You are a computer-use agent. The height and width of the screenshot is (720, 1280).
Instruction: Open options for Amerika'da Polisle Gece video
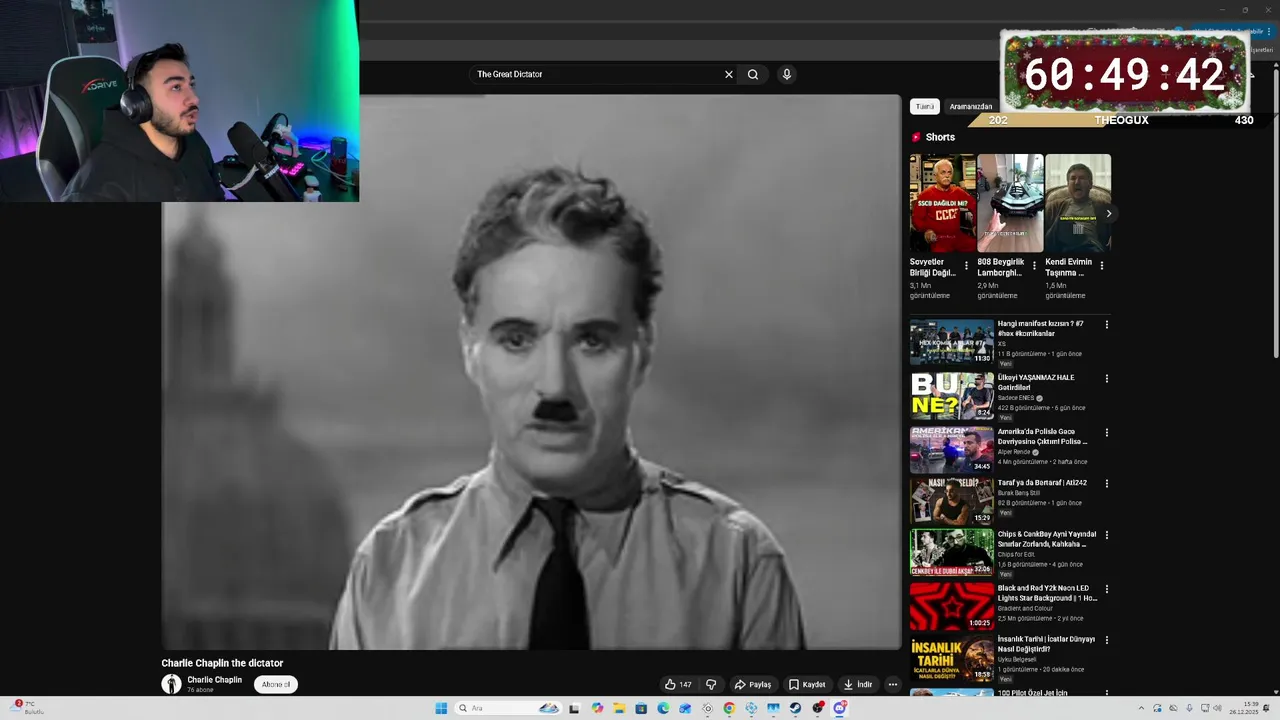coord(1106,433)
